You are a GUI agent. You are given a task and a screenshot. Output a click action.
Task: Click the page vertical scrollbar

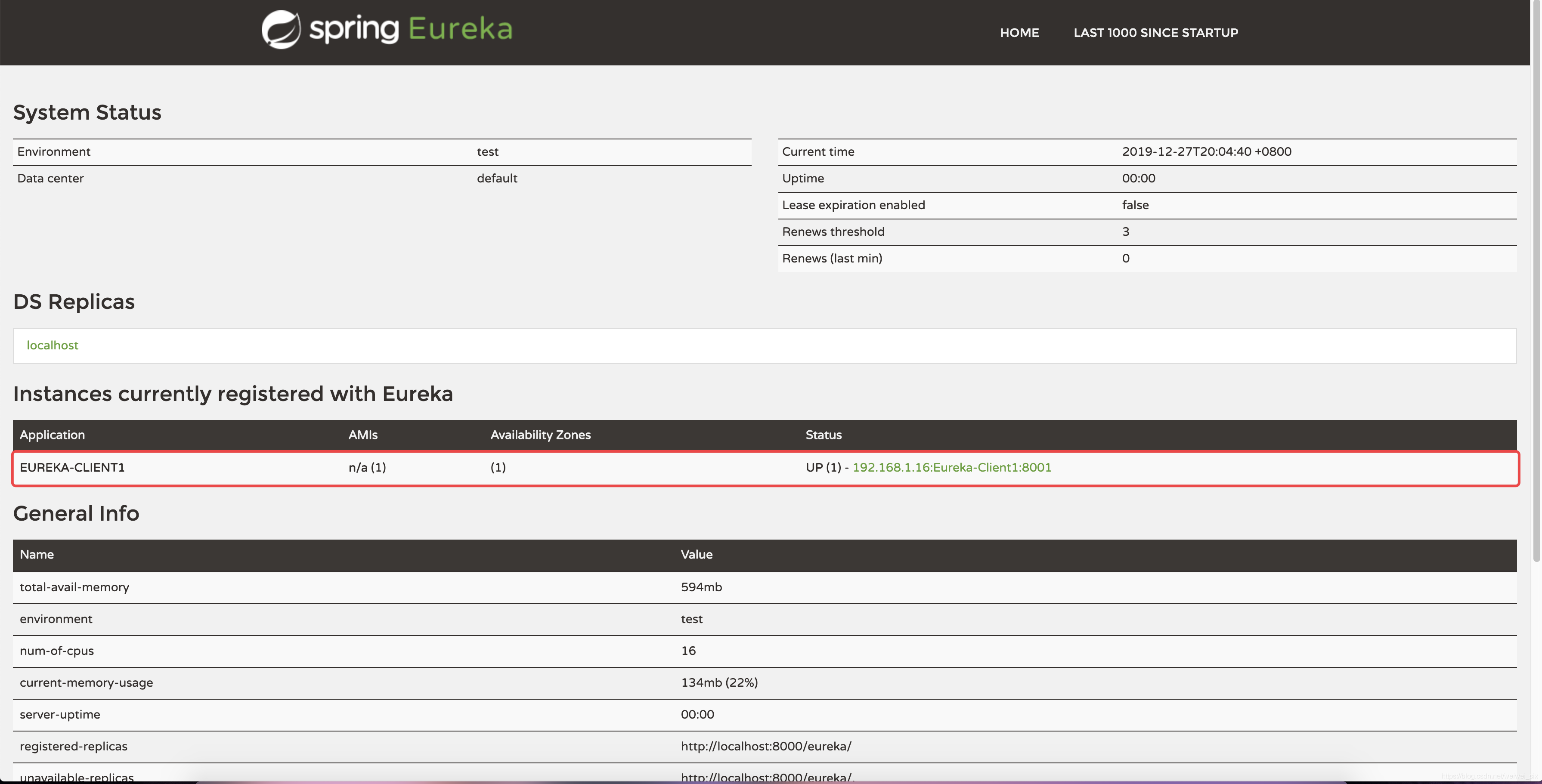[1536, 281]
